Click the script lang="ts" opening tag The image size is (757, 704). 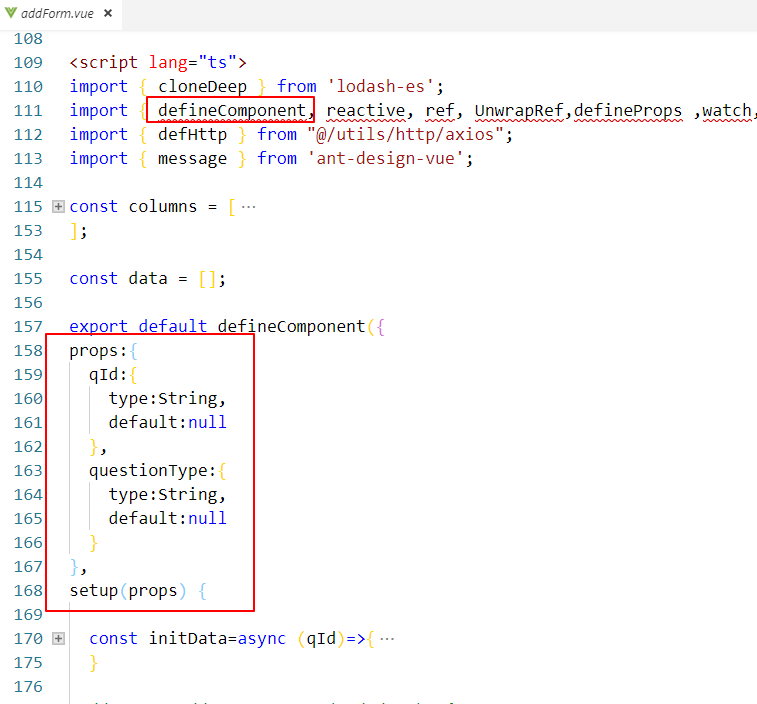pos(157,62)
